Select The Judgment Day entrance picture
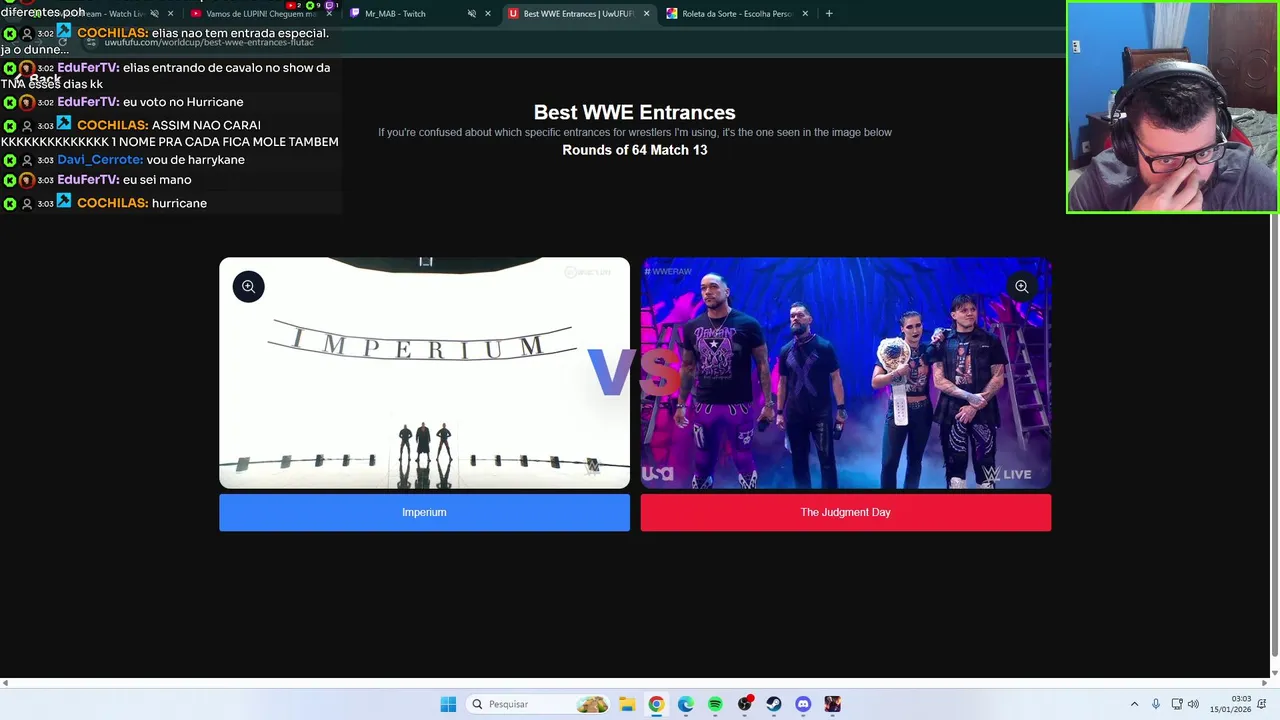This screenshot has height=720, width=1280. coord(845,373)
